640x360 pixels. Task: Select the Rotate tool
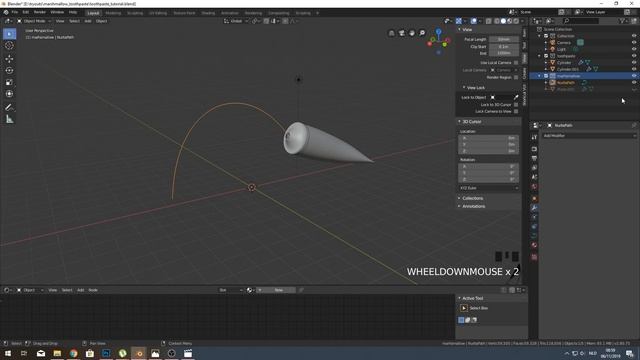(x=9, y=70)
